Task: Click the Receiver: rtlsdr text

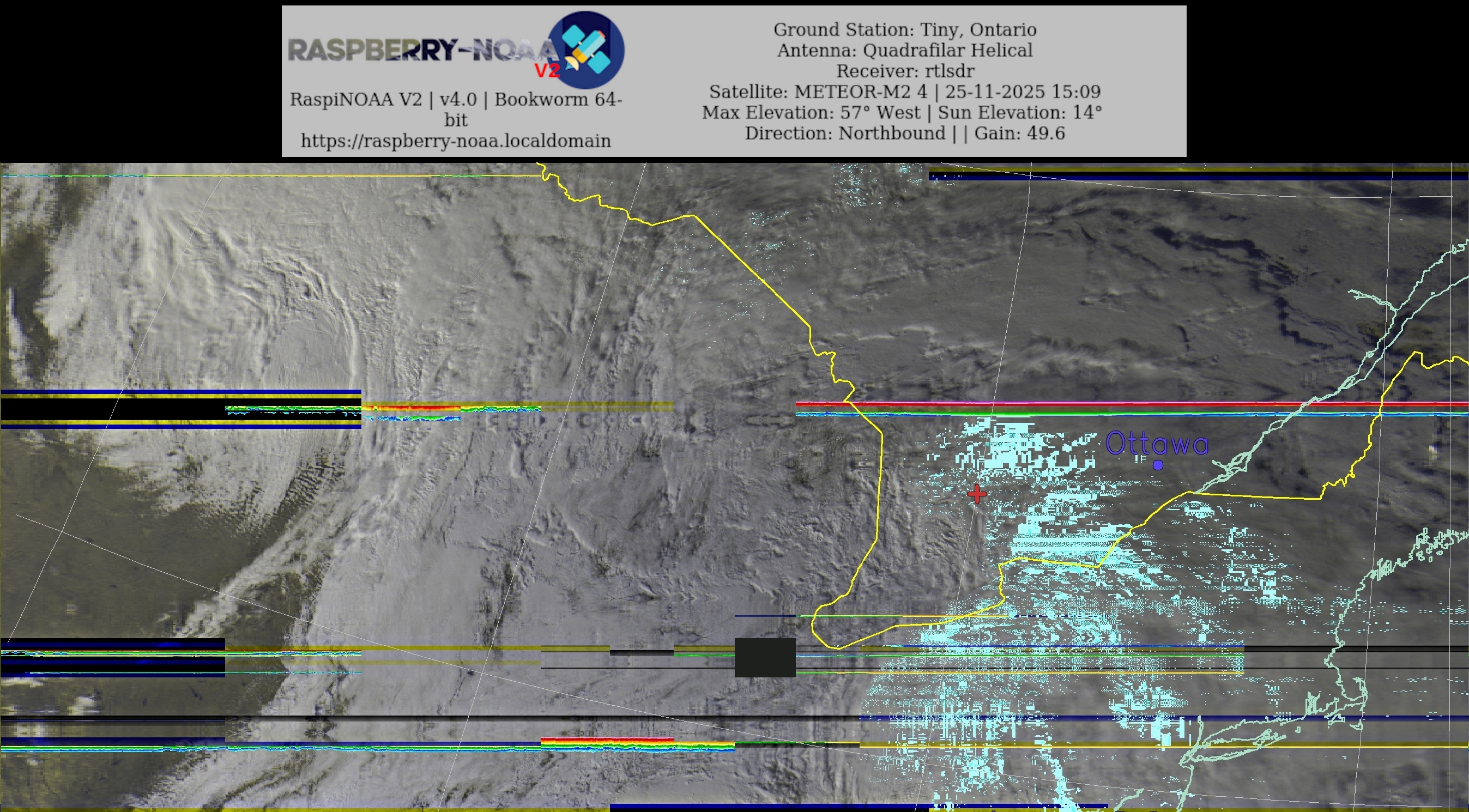Action: 904,71
